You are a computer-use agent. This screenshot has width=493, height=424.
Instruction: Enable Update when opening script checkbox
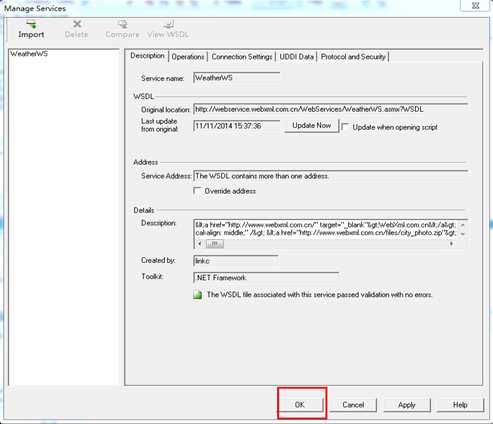(345, 127)
